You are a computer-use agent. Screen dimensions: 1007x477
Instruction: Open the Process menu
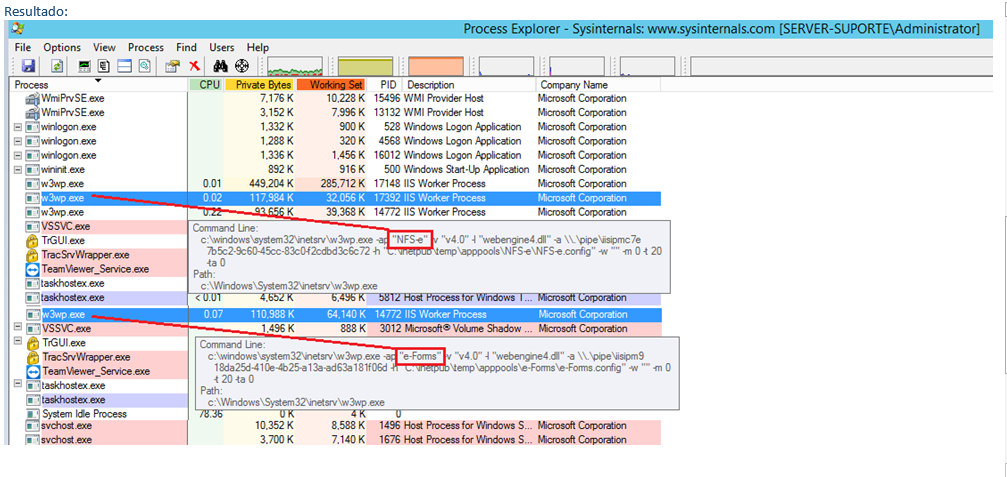[146, 47]
